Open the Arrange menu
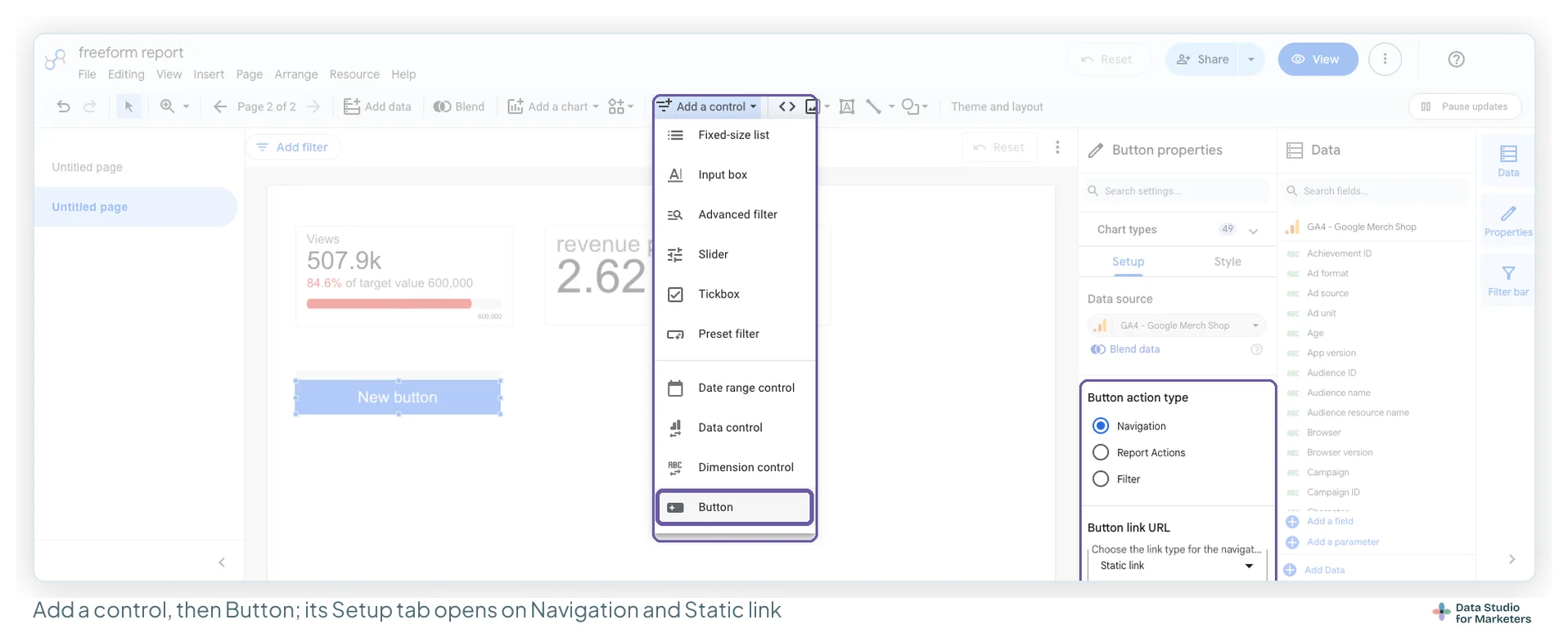Image resolution: width=1568 pixels, height=642 pixels. (x=296, y=74)
